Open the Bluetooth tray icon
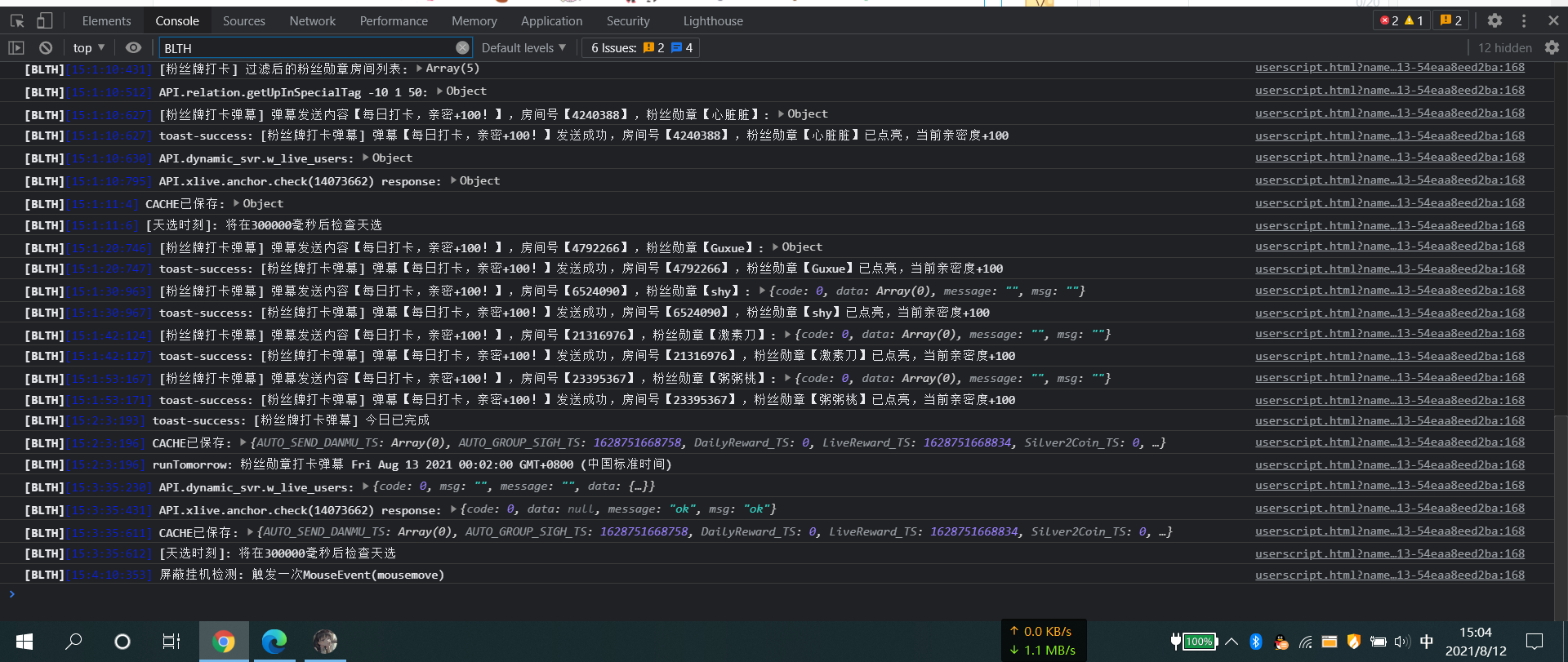The image size is (1568, 662). 1256,642
